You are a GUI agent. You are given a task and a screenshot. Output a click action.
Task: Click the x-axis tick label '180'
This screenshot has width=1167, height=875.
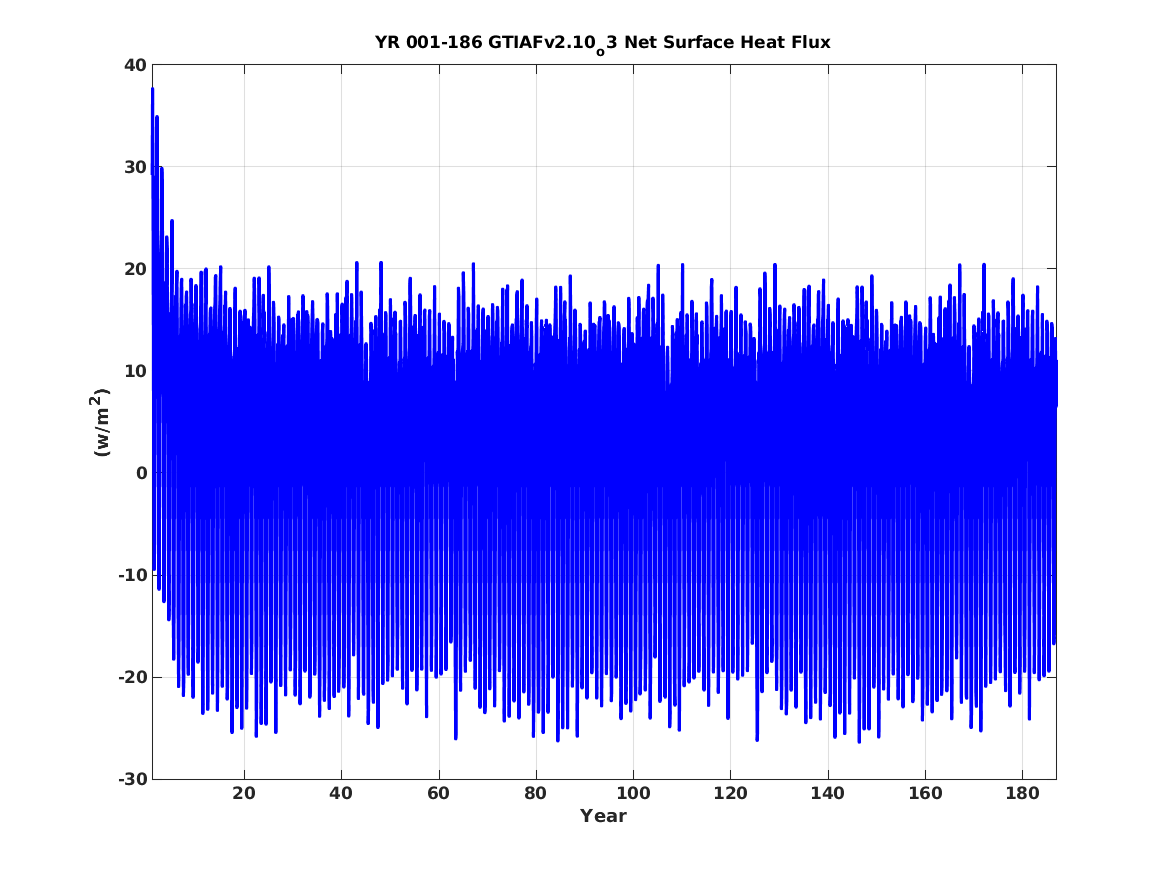coord(1023,793)
